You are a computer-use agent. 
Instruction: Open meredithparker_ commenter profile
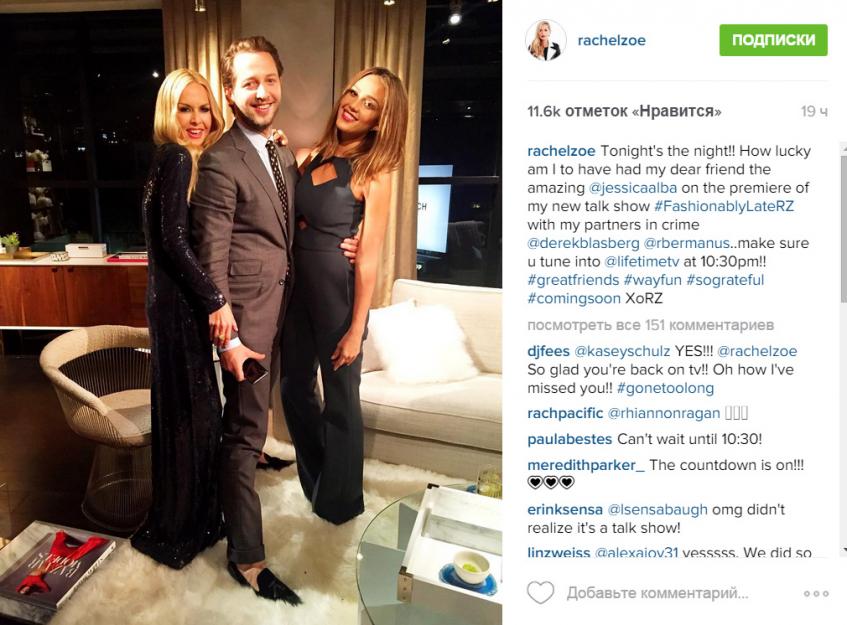pos(586,465)
